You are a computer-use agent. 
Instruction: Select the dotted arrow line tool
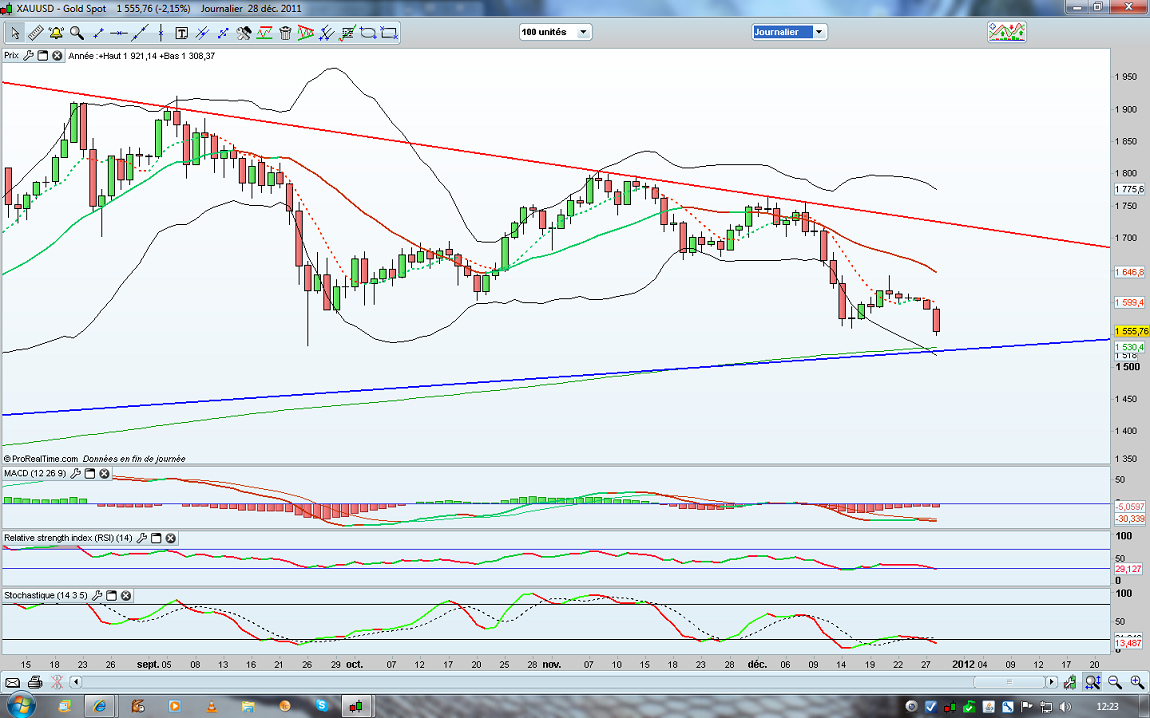click(x=223, y=33)
